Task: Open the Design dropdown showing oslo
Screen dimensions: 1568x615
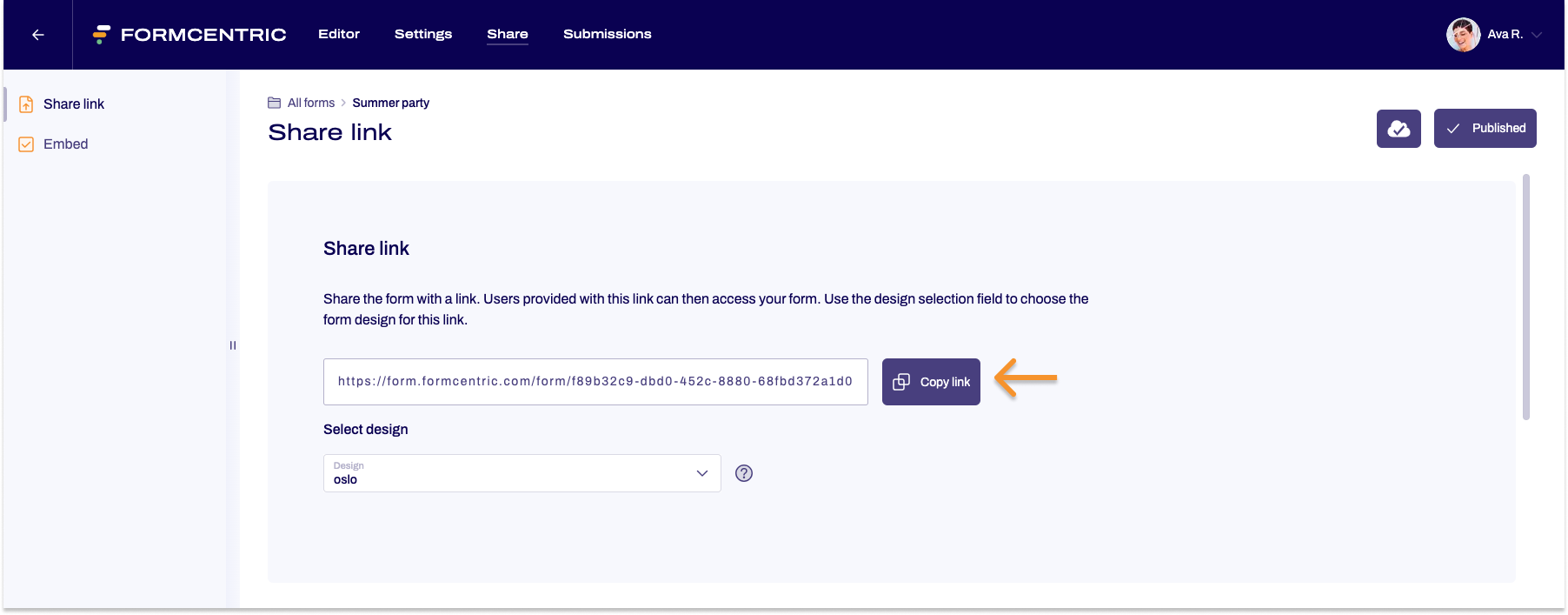Action: click(x=522, y=473)
